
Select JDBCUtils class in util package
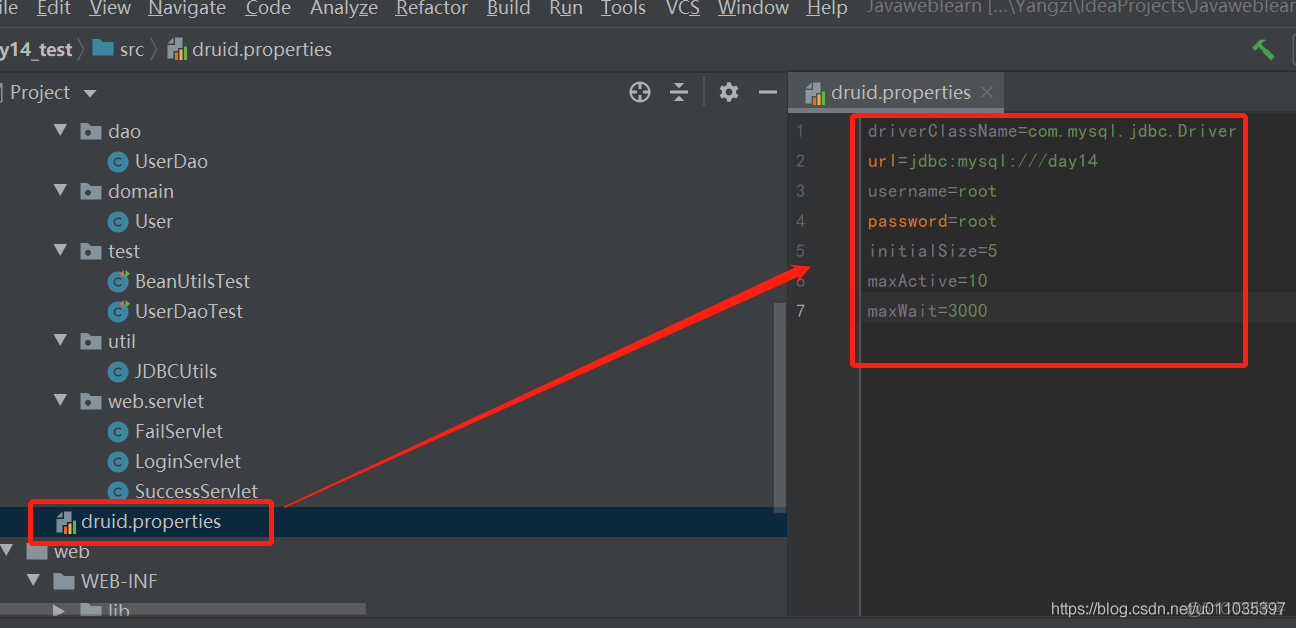175,371
